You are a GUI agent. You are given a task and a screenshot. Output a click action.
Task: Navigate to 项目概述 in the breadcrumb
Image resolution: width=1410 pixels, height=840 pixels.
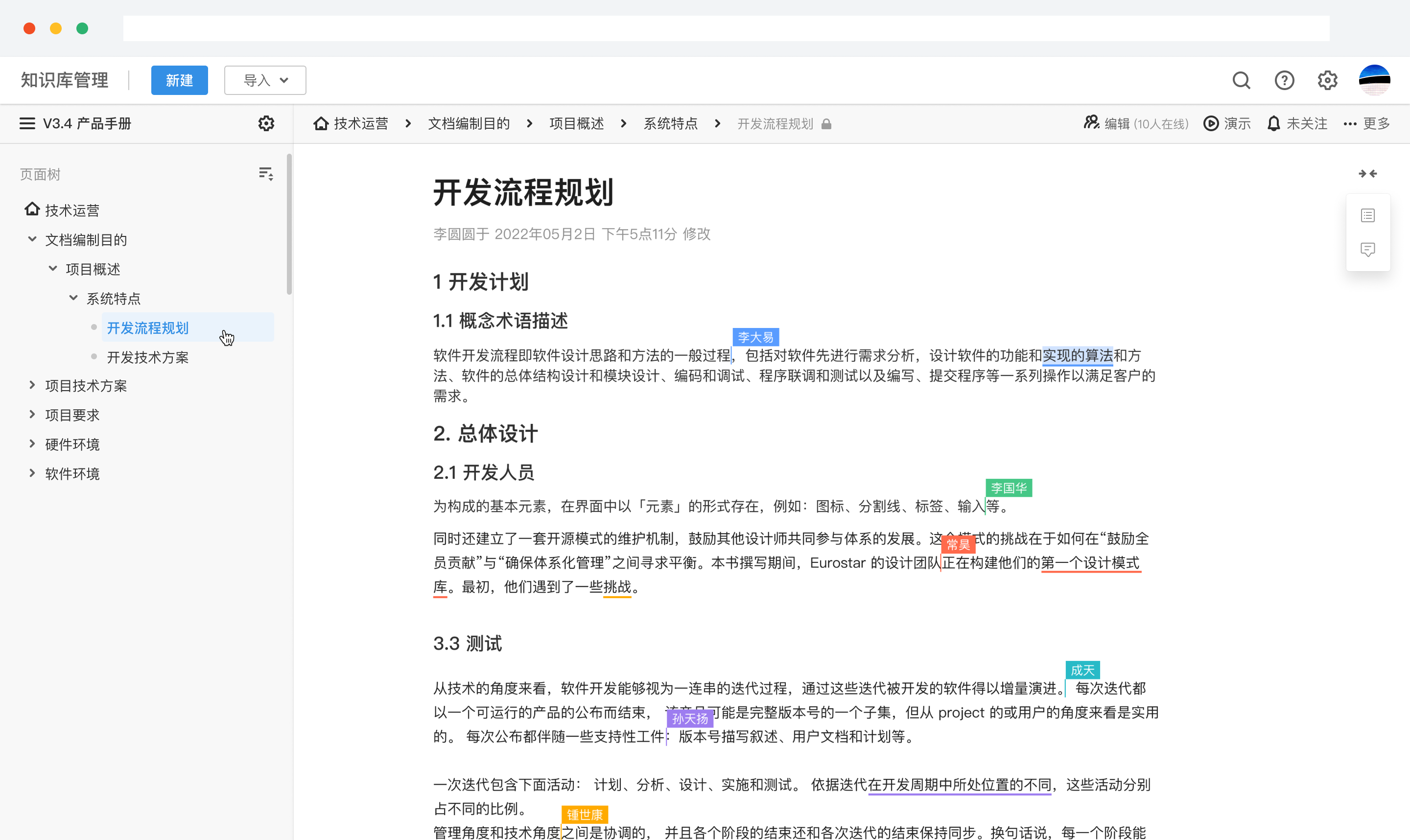click(576, 123)
